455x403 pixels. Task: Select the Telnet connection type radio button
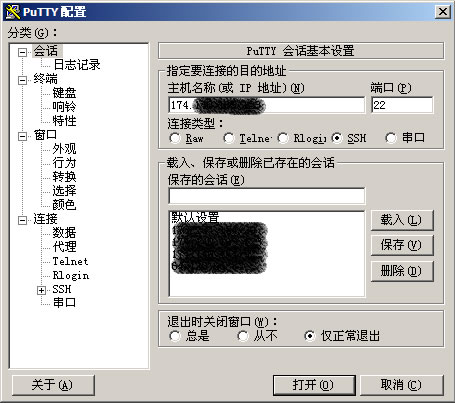(229, 138)
